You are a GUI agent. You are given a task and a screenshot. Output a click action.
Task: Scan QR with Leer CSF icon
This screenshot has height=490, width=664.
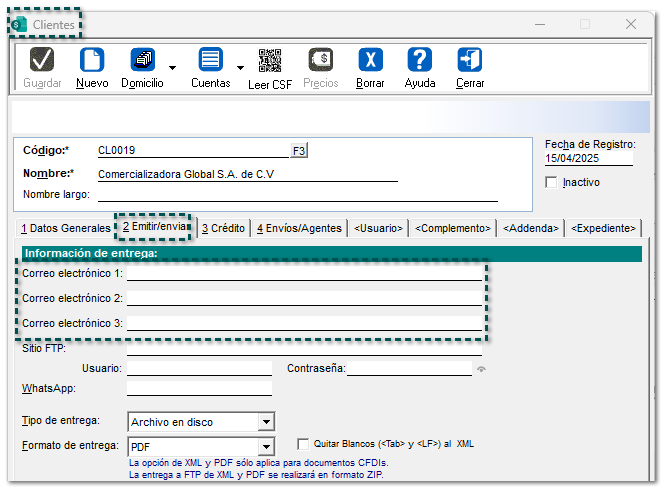[269, 60]
